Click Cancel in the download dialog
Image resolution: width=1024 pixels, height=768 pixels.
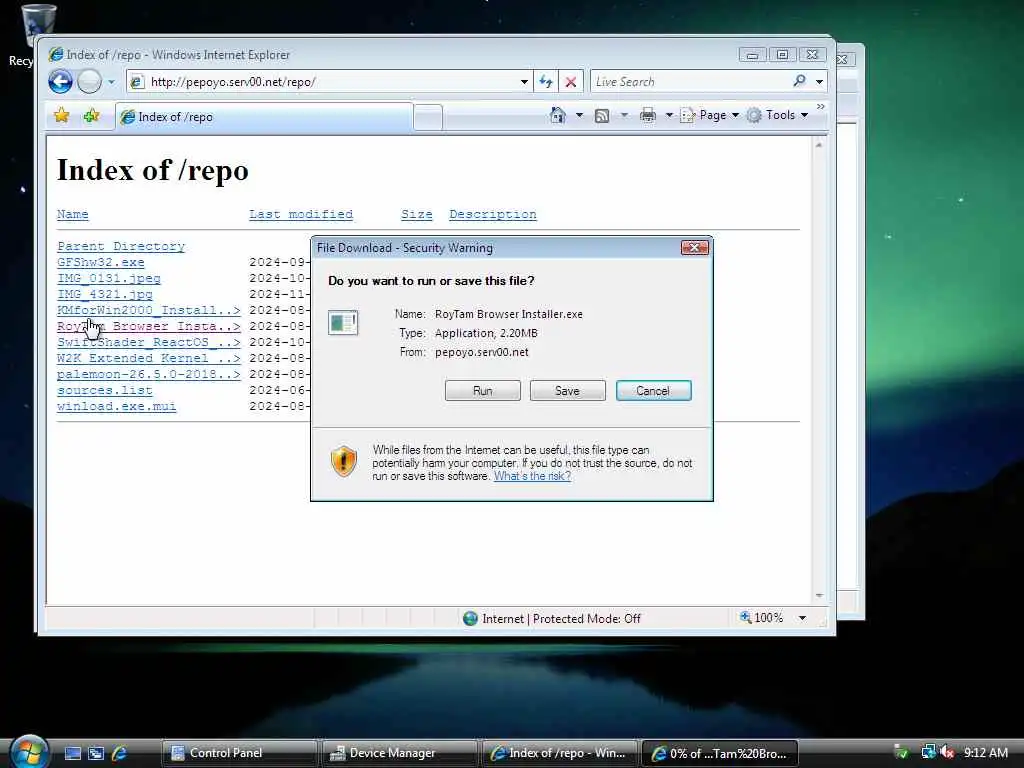tap(653, 391)
